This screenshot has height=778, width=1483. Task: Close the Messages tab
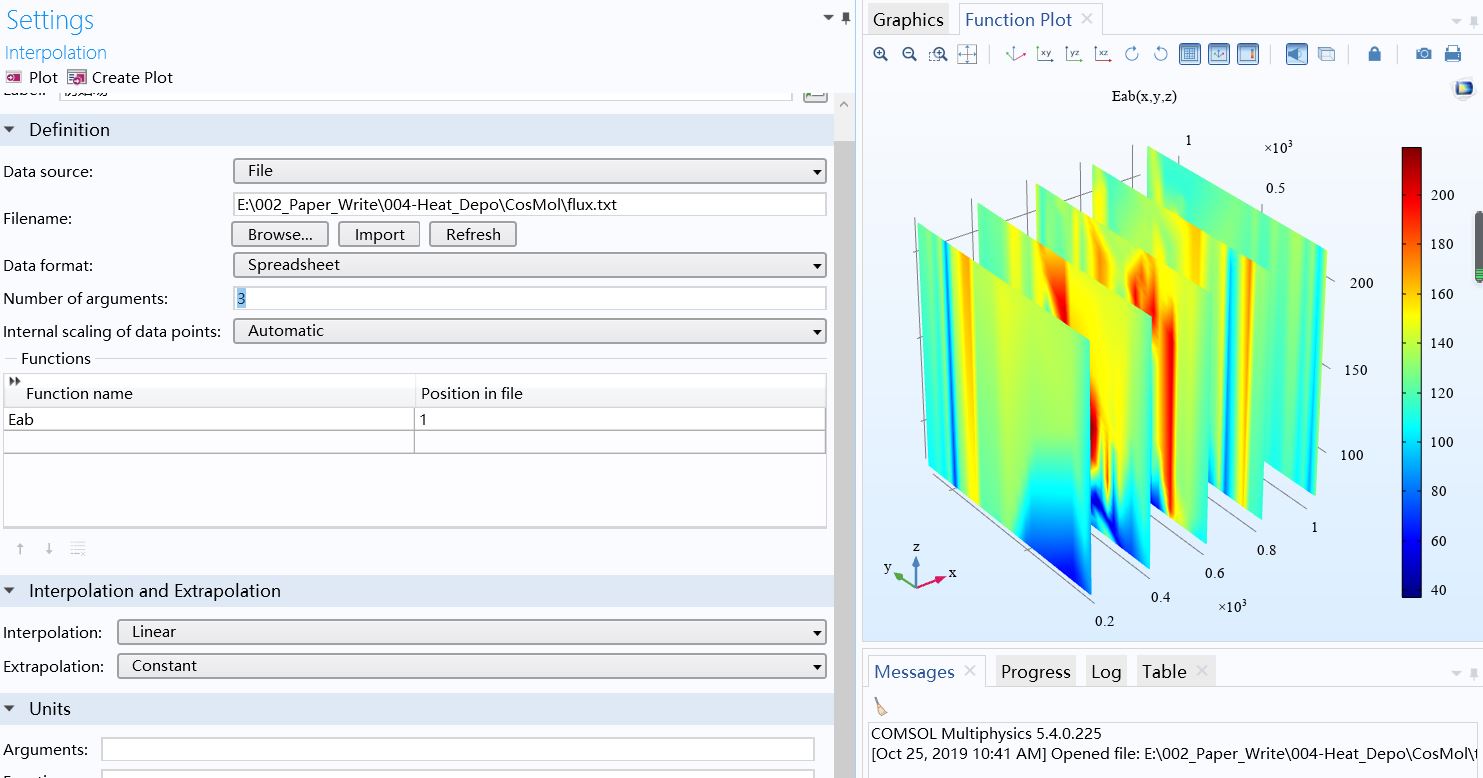click(969, 671)
